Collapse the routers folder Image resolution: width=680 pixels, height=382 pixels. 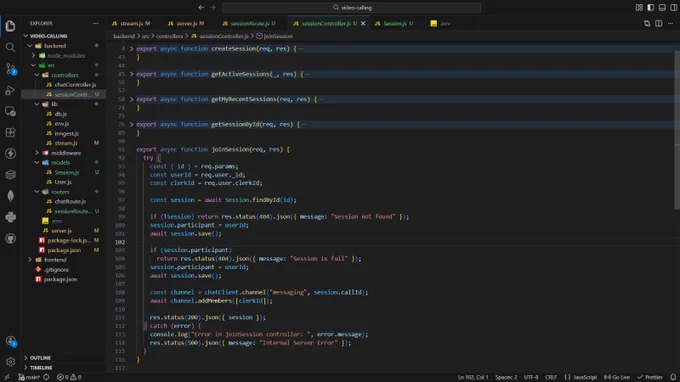(x=37, y=192)
